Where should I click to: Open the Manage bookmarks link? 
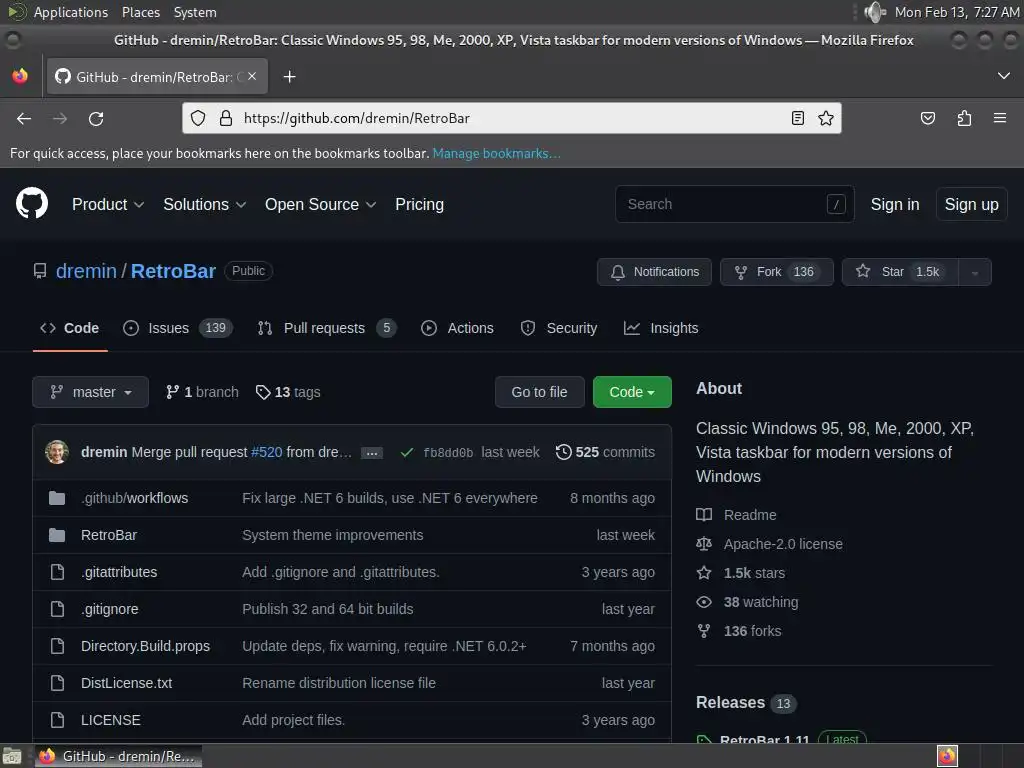click(496, 153)
